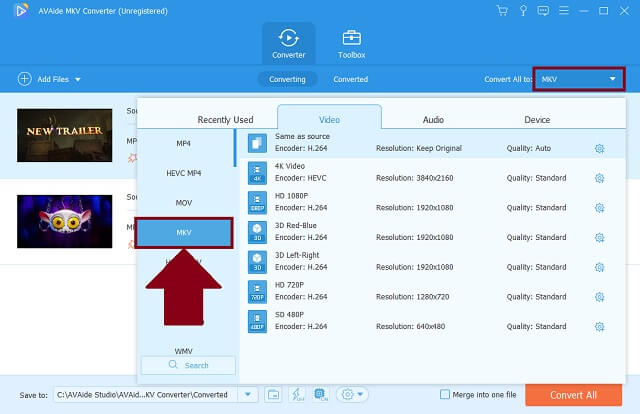Open the Toolbox module
This screenshot has width=640, height=414.
point(351,44)
